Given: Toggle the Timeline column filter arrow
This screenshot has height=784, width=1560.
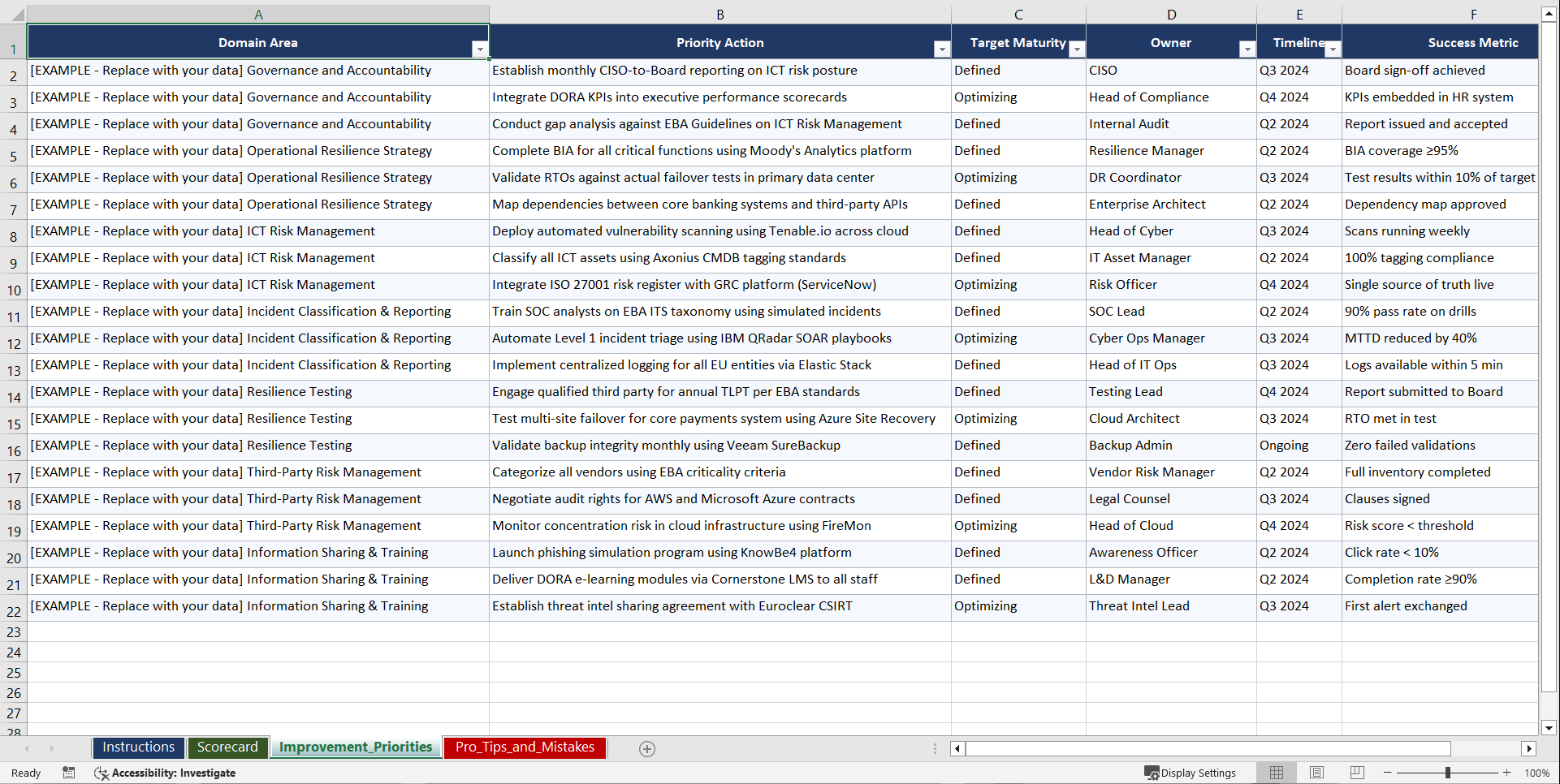Looking at the screenshot, I should [x=1332, y=50].
